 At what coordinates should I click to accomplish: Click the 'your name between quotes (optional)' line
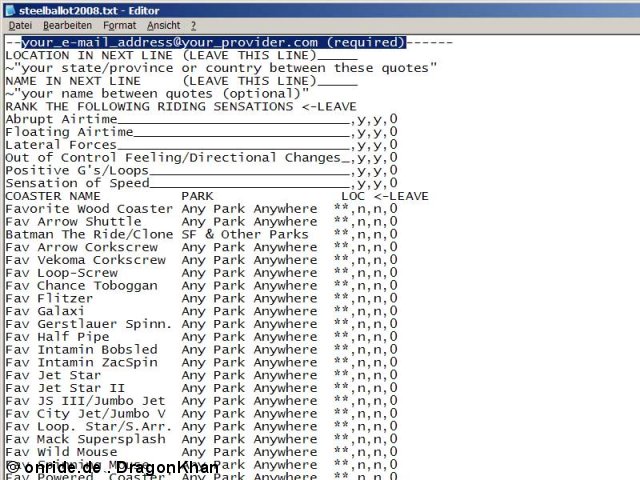click(x=157, y=93)
